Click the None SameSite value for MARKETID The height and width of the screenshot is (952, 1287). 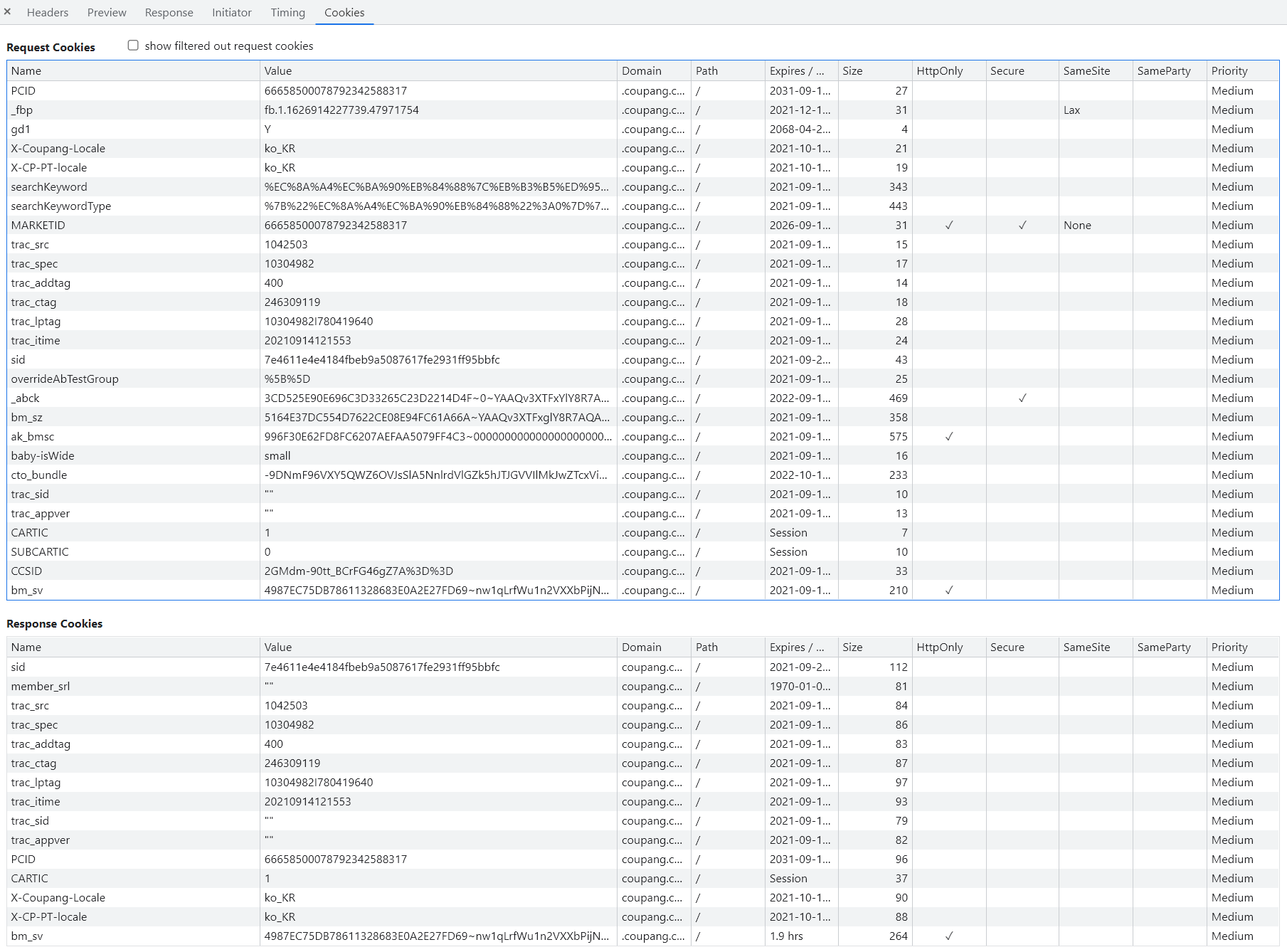coord(1077,226)
